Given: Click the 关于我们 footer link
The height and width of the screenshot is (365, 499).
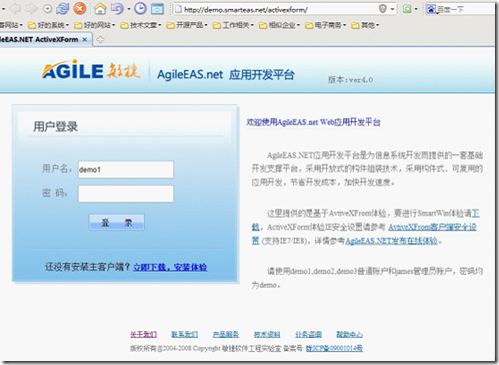Looking at the screenshot, I should click(143, 334).
